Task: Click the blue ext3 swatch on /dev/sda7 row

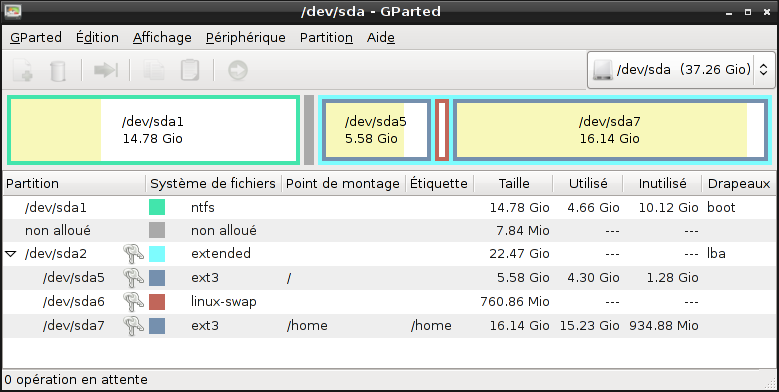Action: (157, 325)
